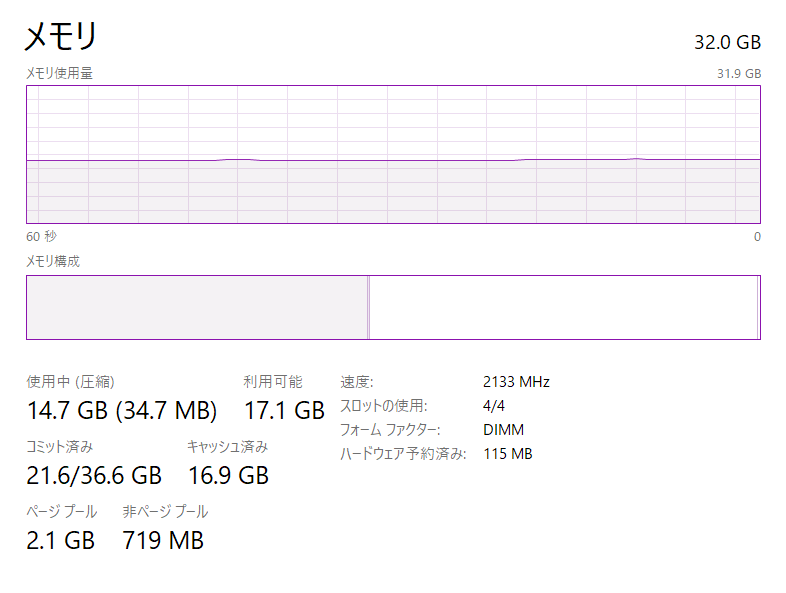Select the 32.0 GB total memory text
Image resolution: width=786 pixels, height=593 pixels.
click(727, 42)
